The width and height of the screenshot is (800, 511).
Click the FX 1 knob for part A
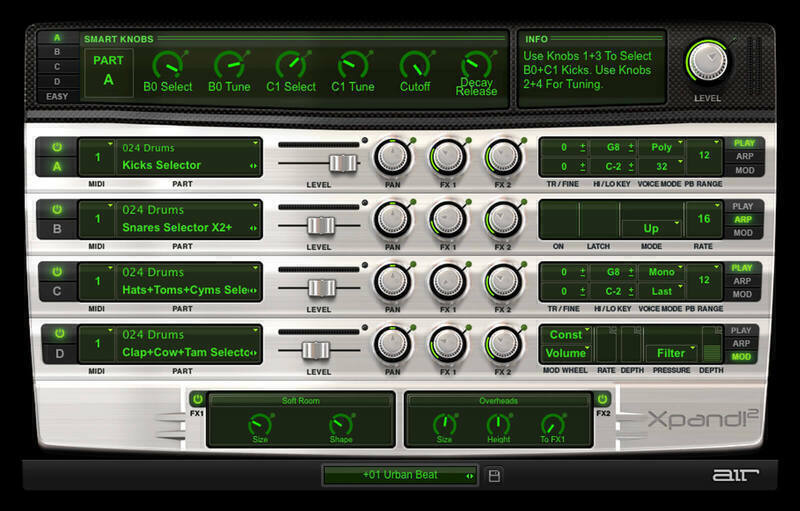(448, 157)
